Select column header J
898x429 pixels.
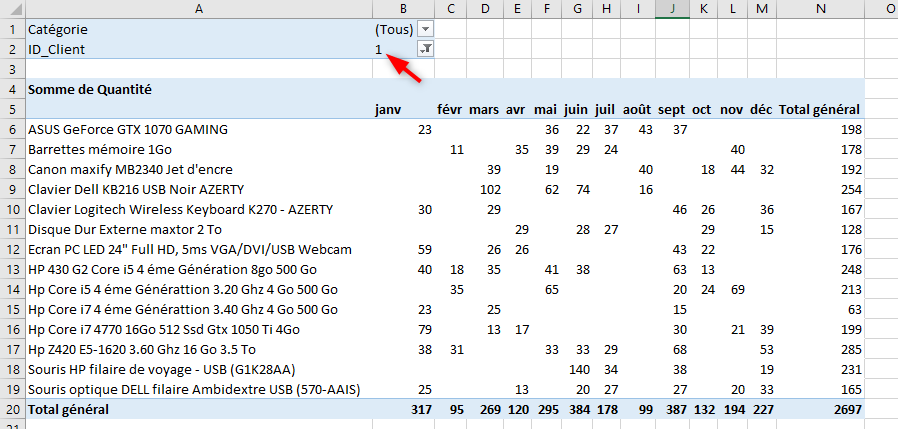[672, 9]
